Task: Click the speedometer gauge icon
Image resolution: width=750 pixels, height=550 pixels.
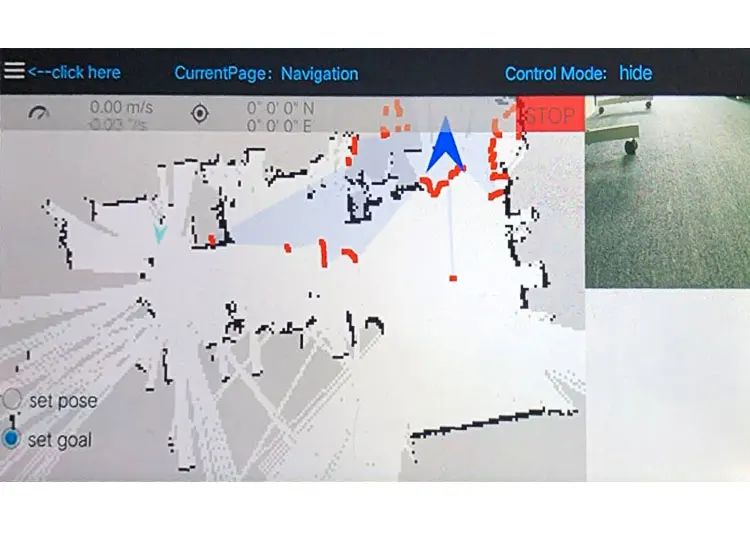Action: (x=39, y=114)
